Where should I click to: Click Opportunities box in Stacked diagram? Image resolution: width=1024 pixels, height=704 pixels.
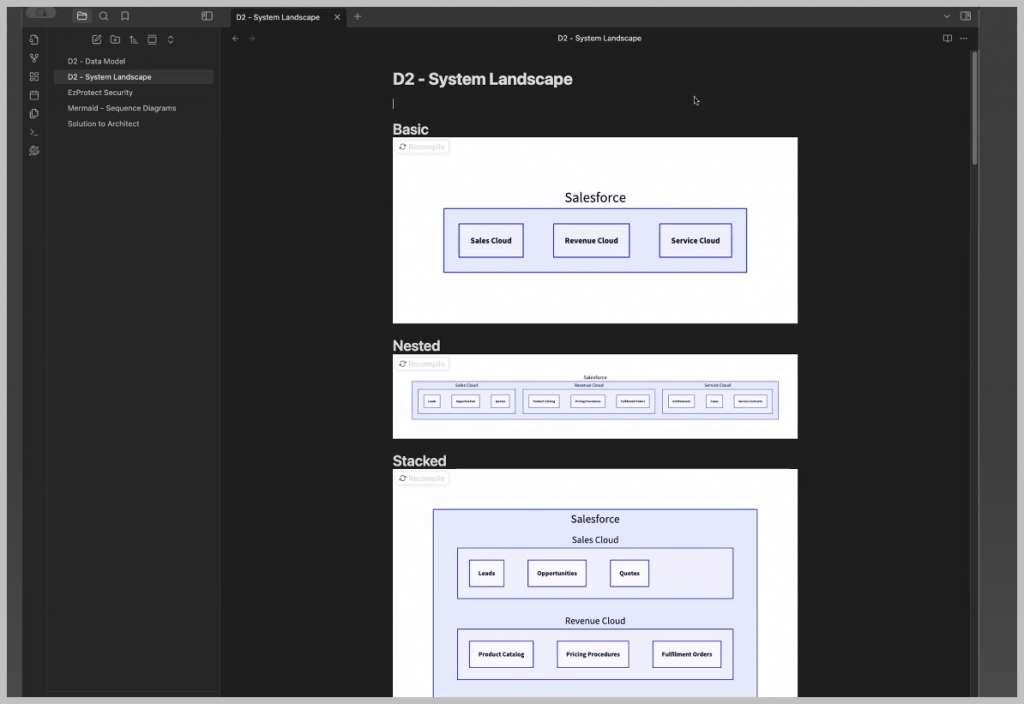point(557,573)
